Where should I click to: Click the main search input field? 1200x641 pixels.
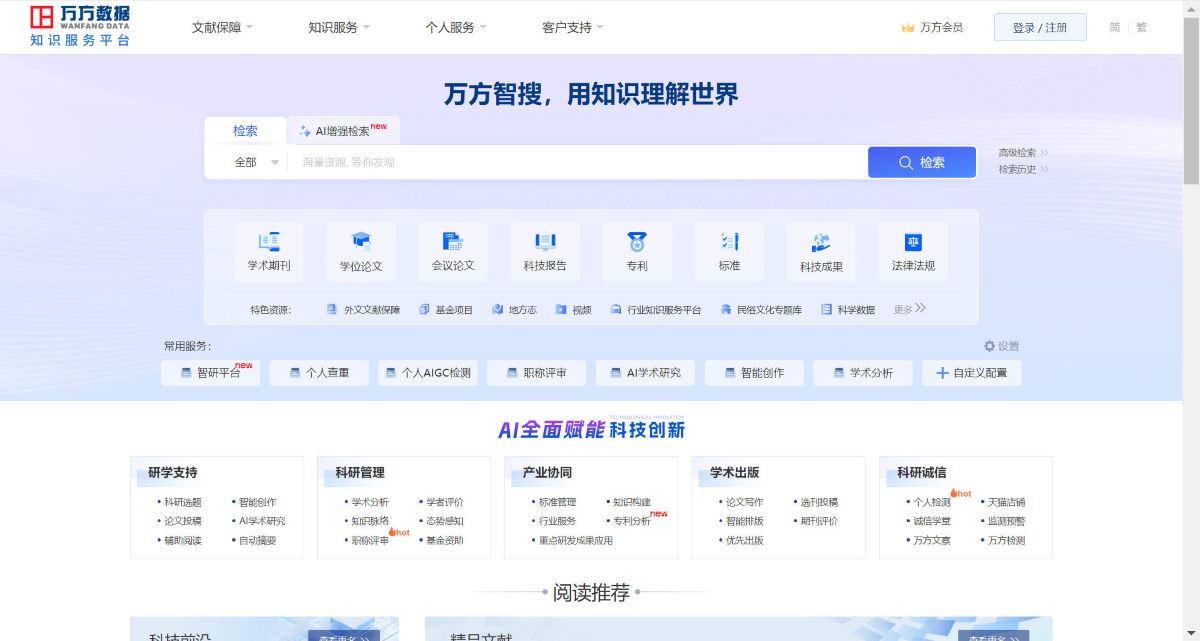pyautogui.click(x=575, y=162)
